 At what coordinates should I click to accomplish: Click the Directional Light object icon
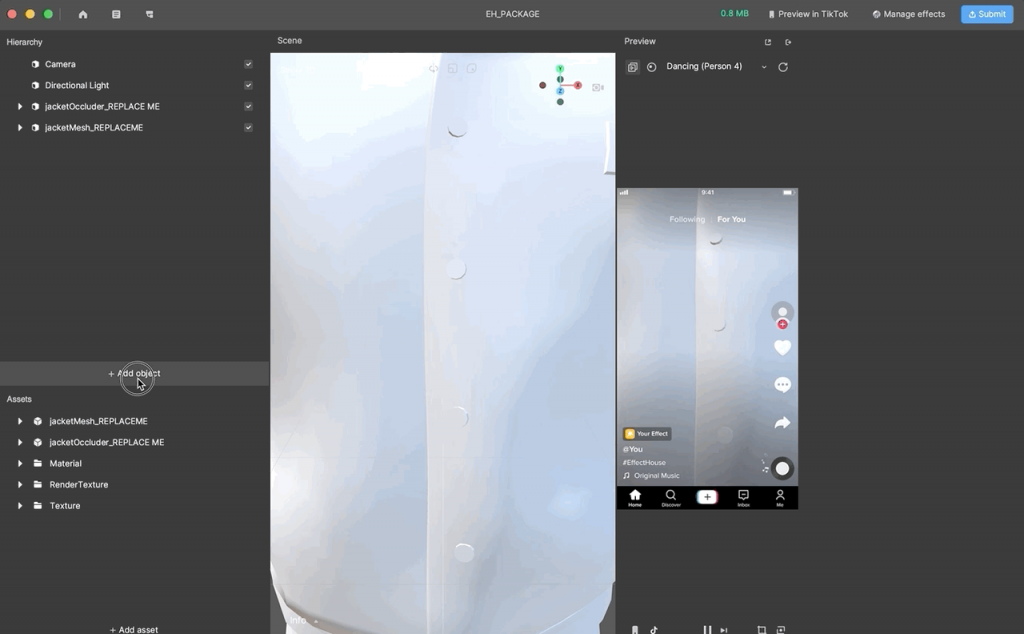35,85
